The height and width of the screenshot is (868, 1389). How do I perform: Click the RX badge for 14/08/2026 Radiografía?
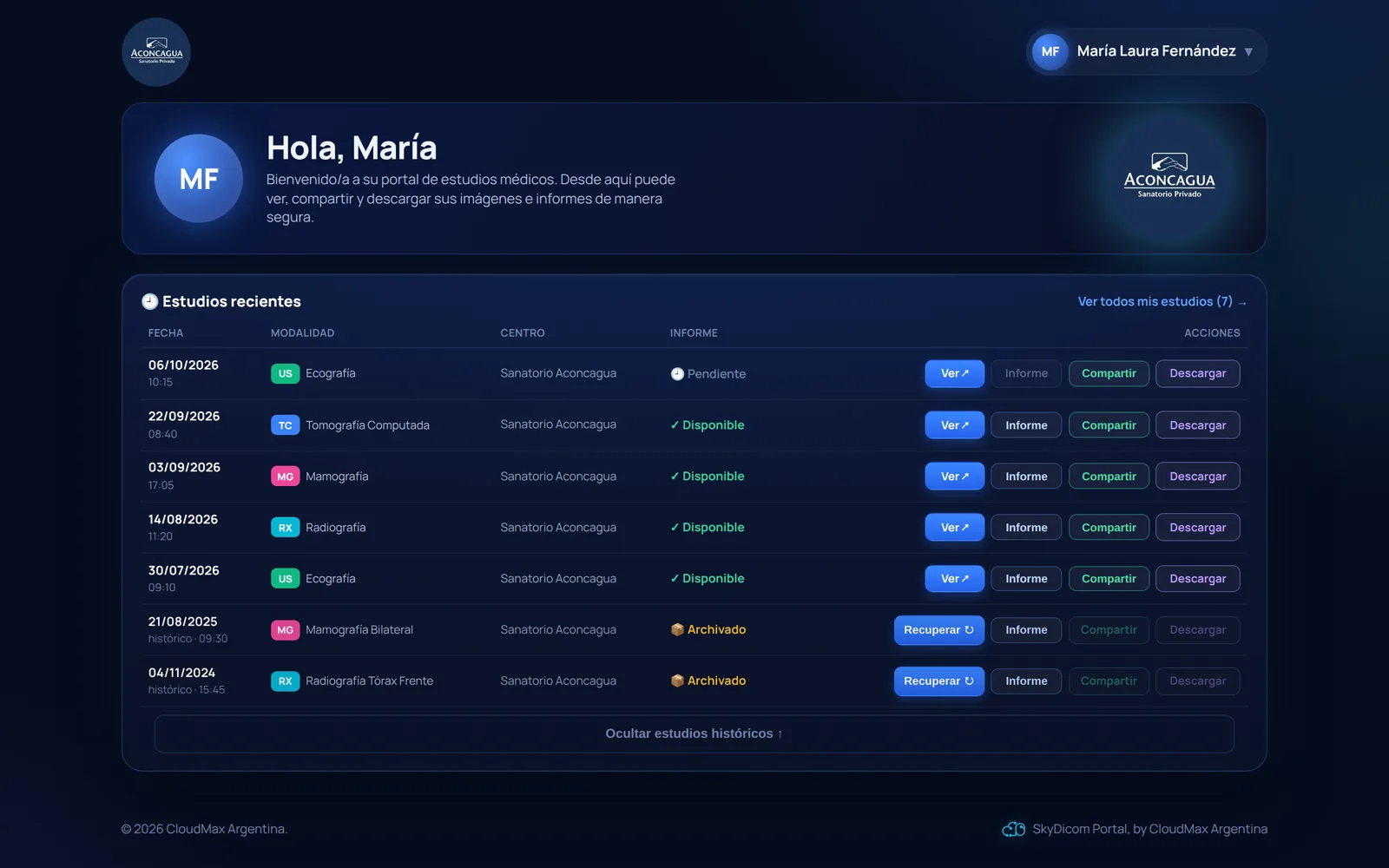[x=285, y=528]
